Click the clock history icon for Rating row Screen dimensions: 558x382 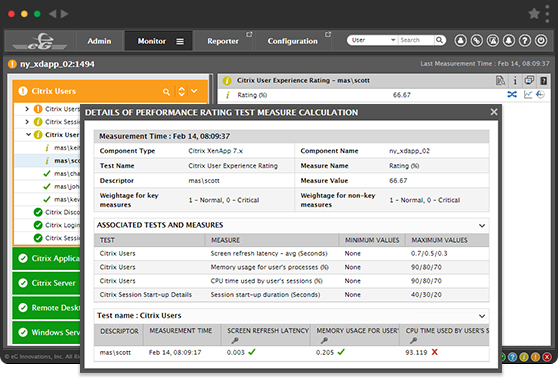(540, 94)
